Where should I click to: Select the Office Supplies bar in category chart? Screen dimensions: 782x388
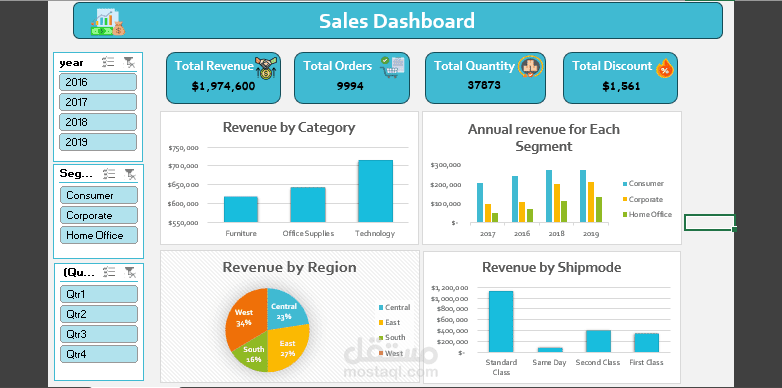[x=308, y=204]
